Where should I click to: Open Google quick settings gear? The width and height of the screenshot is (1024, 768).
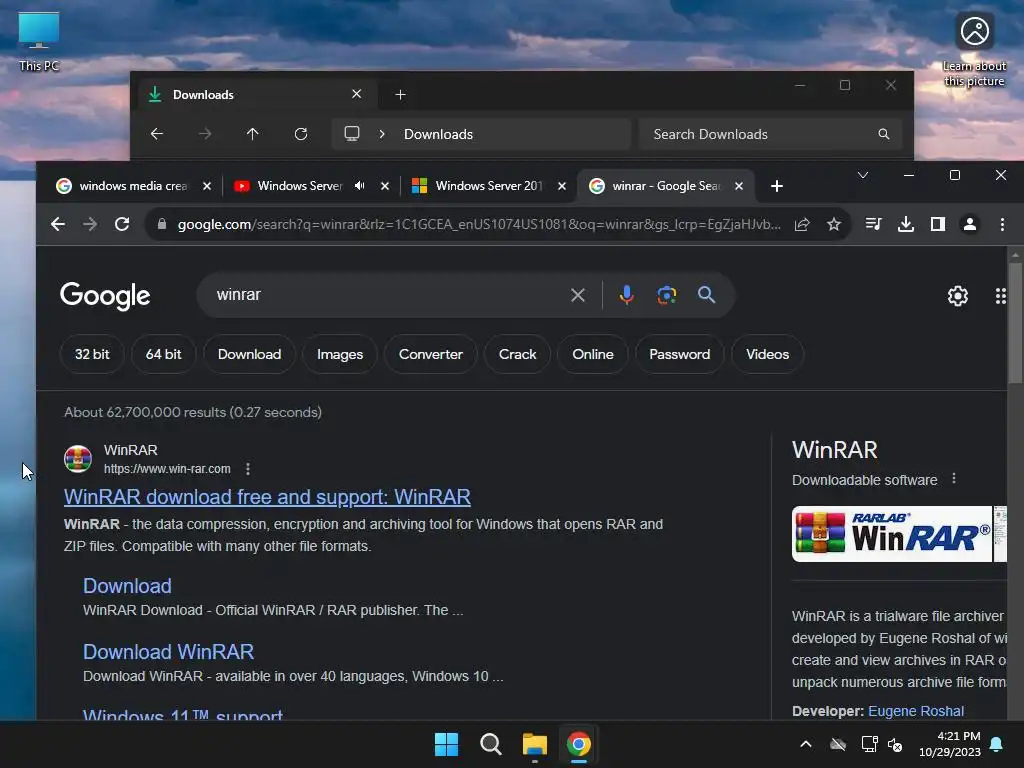tap(958, 296)
